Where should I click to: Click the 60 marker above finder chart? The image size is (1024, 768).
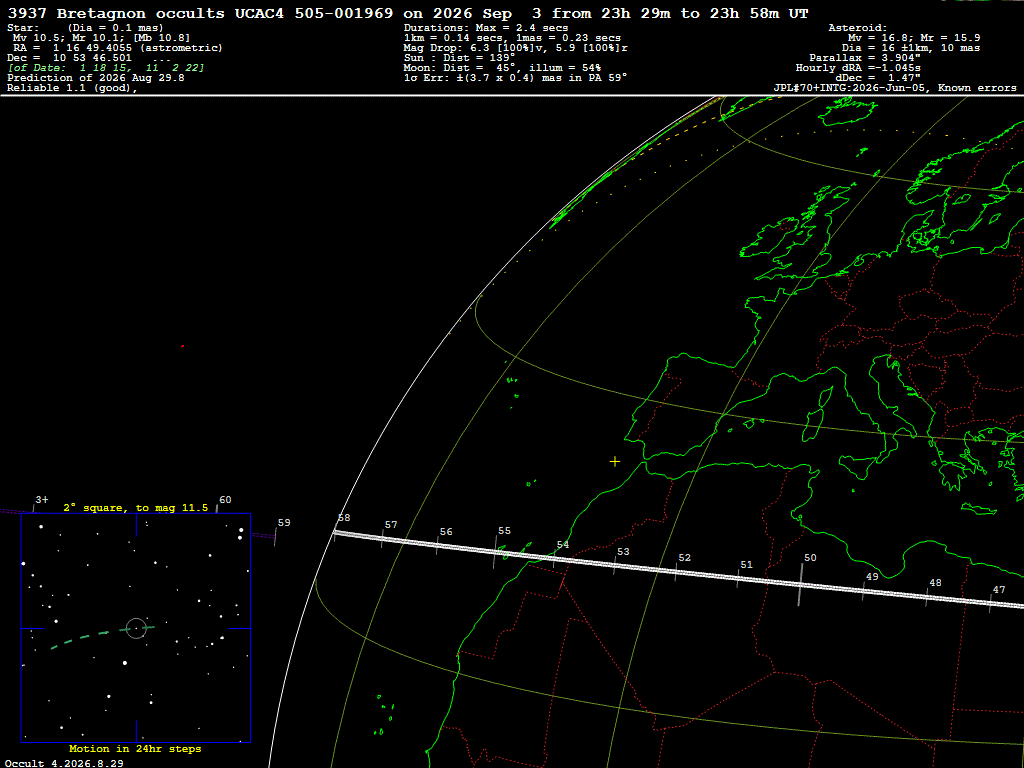coord(225,500)
